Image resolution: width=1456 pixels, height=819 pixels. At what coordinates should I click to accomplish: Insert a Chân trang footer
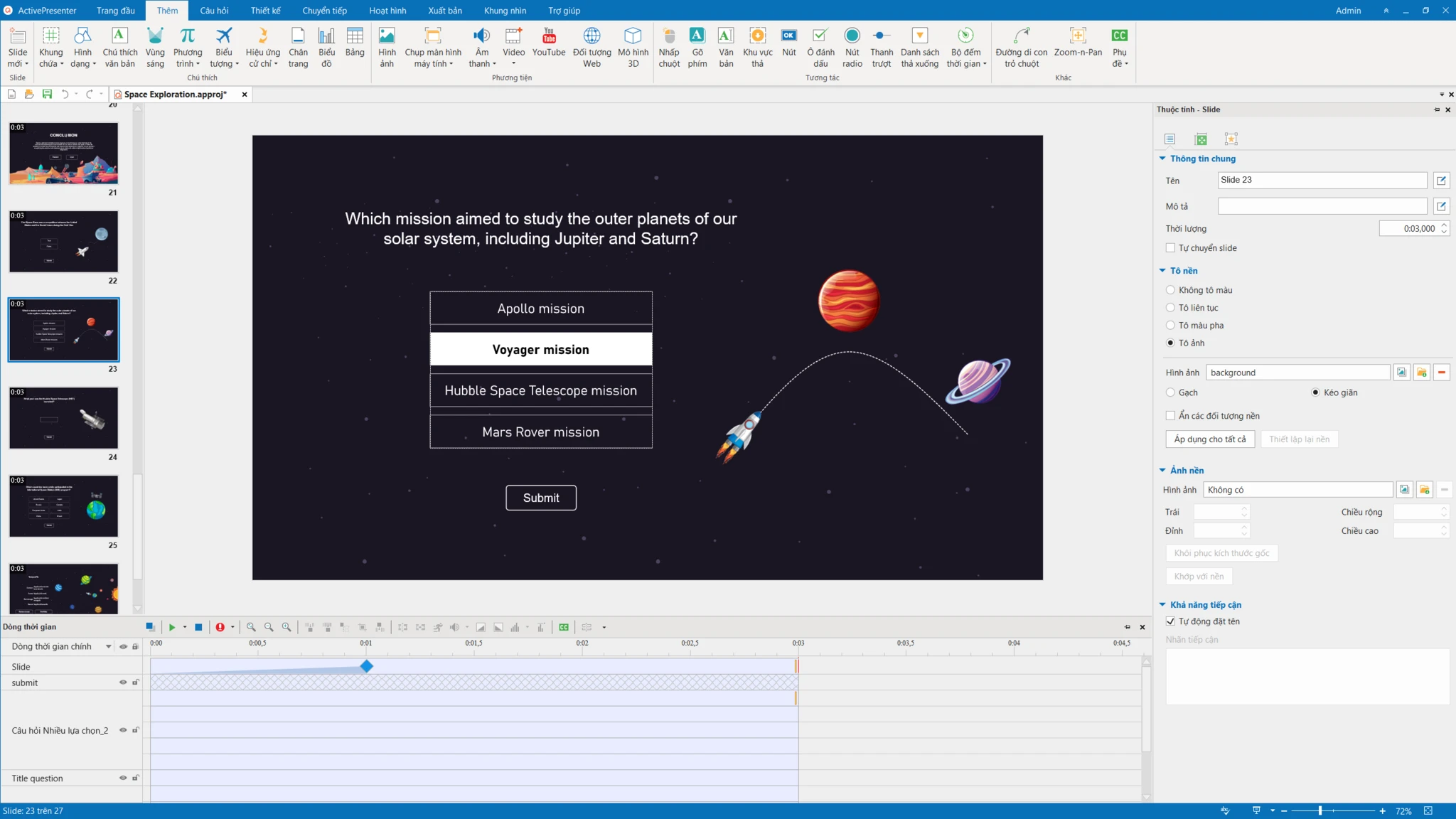[298, 47]
